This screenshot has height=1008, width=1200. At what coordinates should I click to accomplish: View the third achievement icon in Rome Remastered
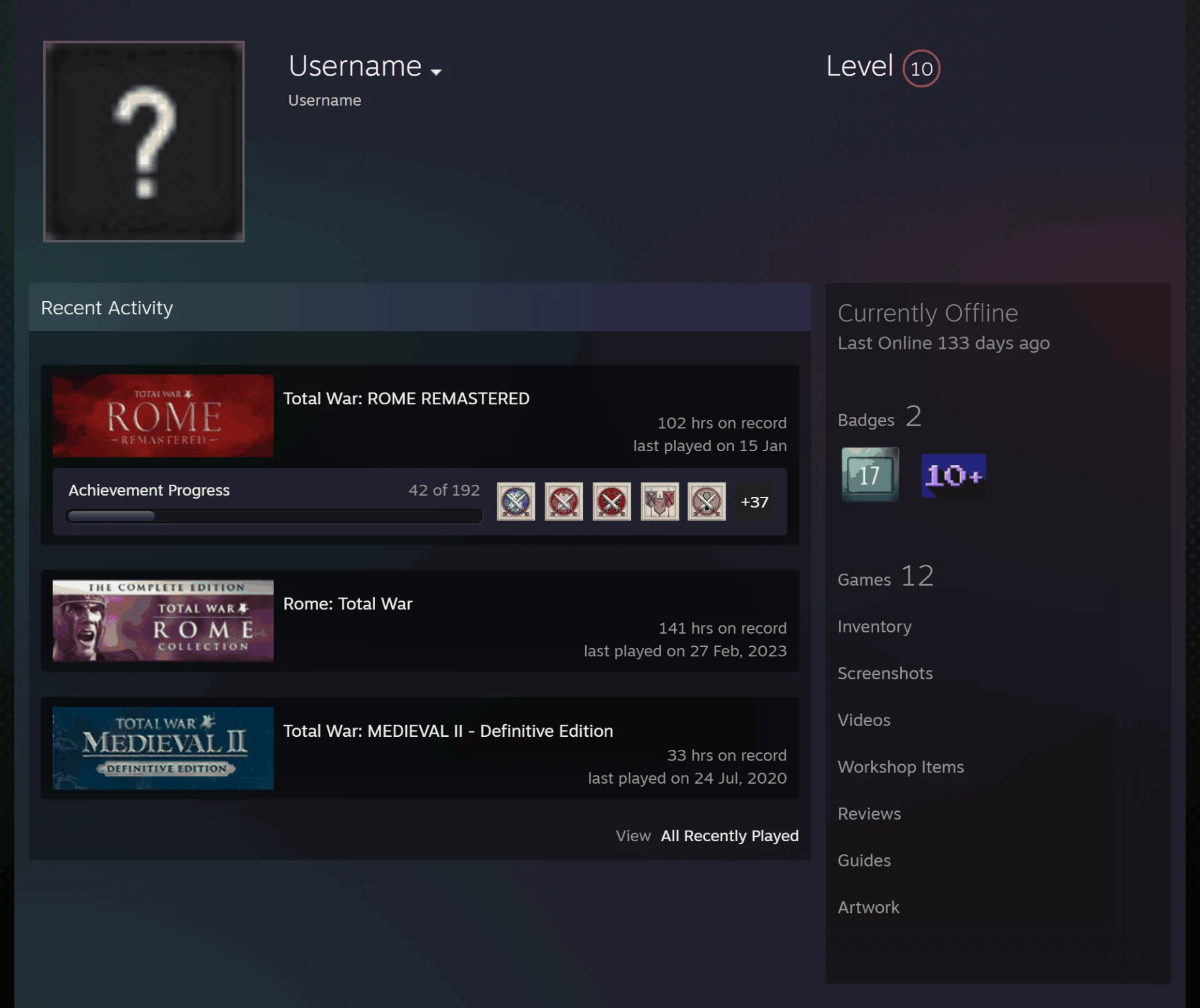(x=612, y=501)
